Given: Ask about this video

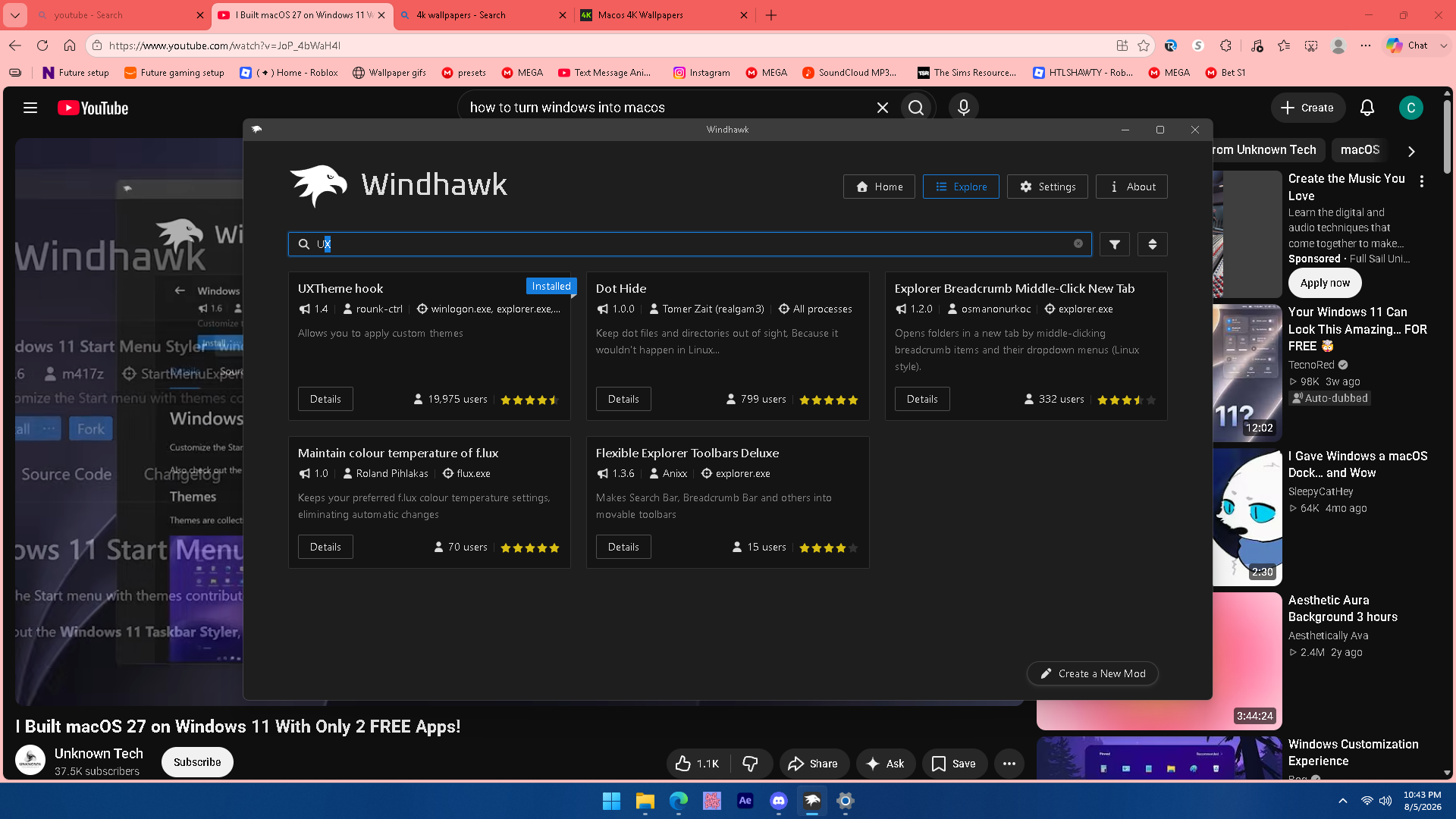Looking at the screenshot, I should click(885, 763).
